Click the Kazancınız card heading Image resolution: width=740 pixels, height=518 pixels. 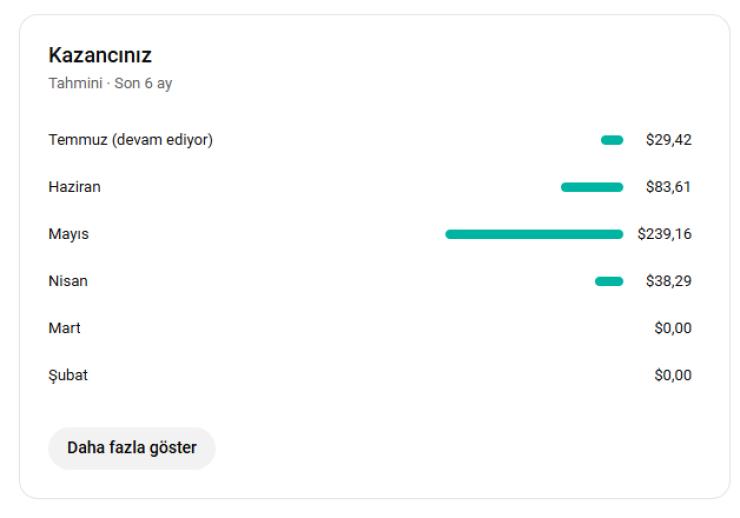(x=100, y=55)
